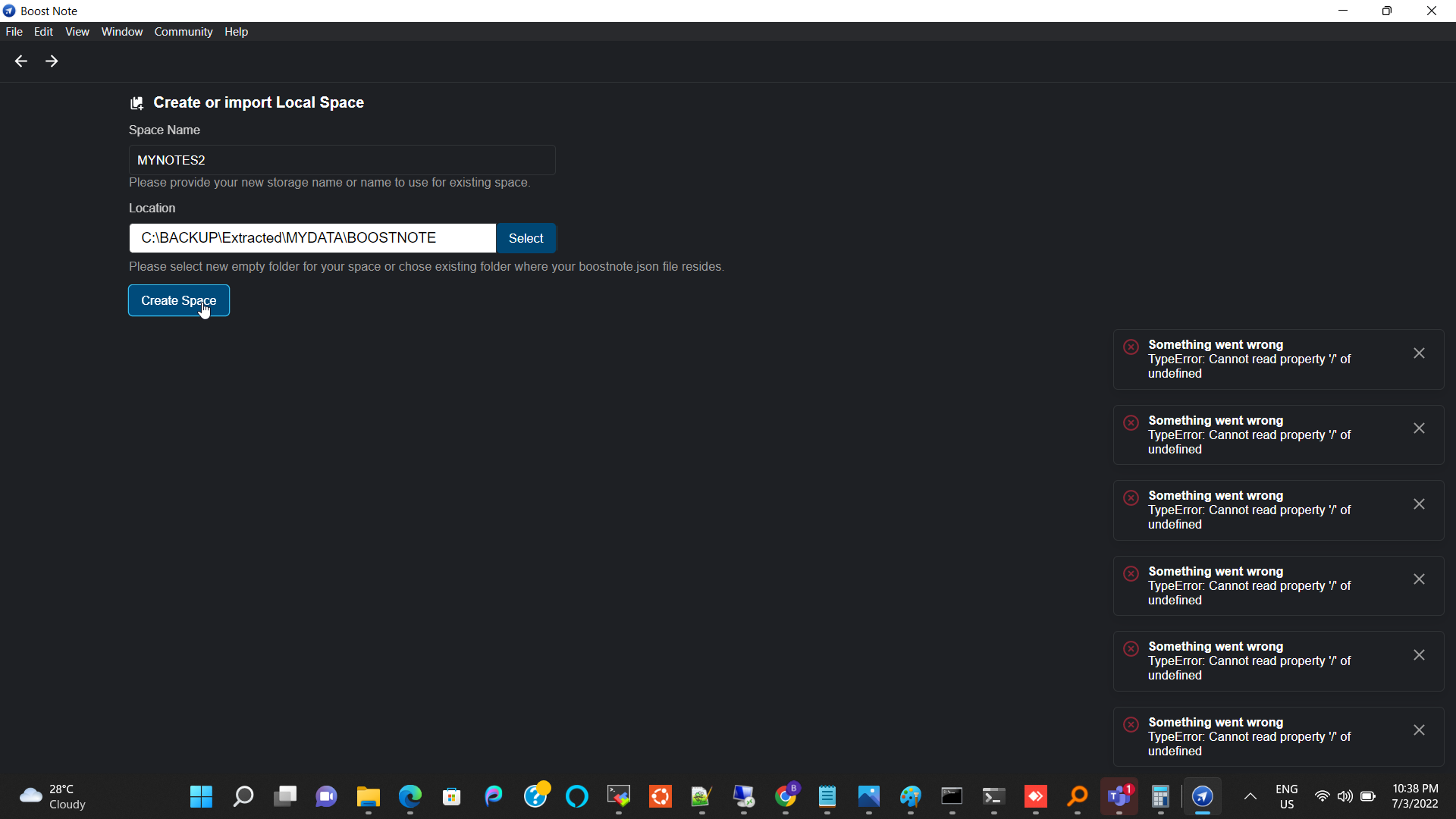The width and height of the screenshot is (1456, 819).
Task: Open the Windows Start menu
Action: [201, 796]
